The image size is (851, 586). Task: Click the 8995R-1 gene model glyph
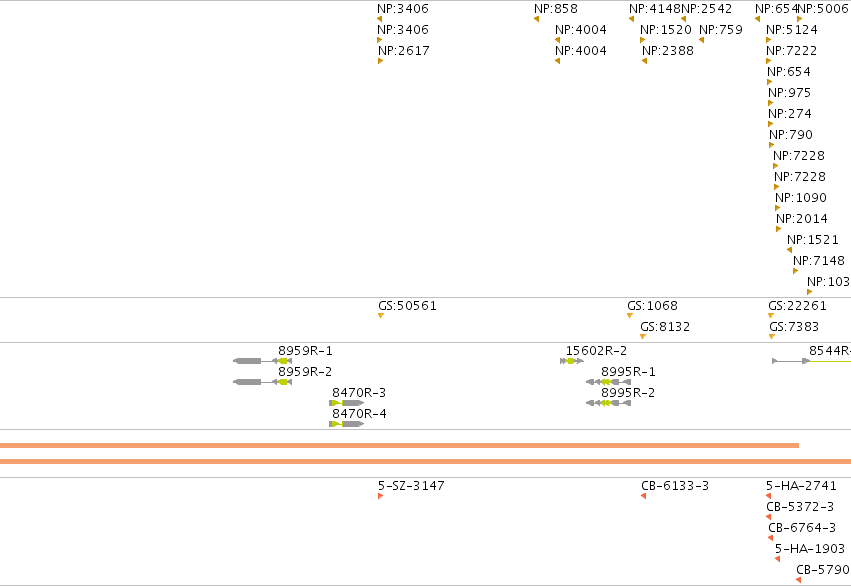tap(608, 382)
